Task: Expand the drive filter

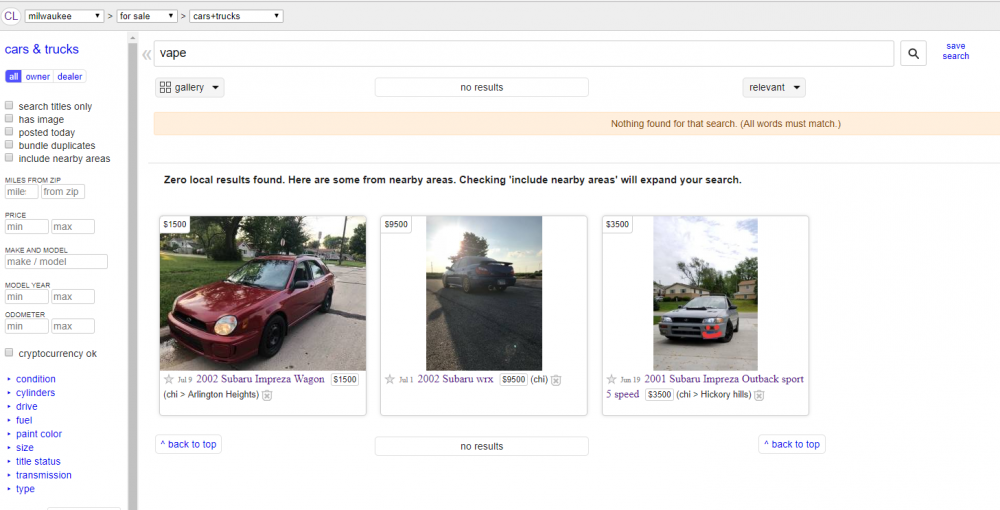Action: pyautogui.click(x=26, y=407)
